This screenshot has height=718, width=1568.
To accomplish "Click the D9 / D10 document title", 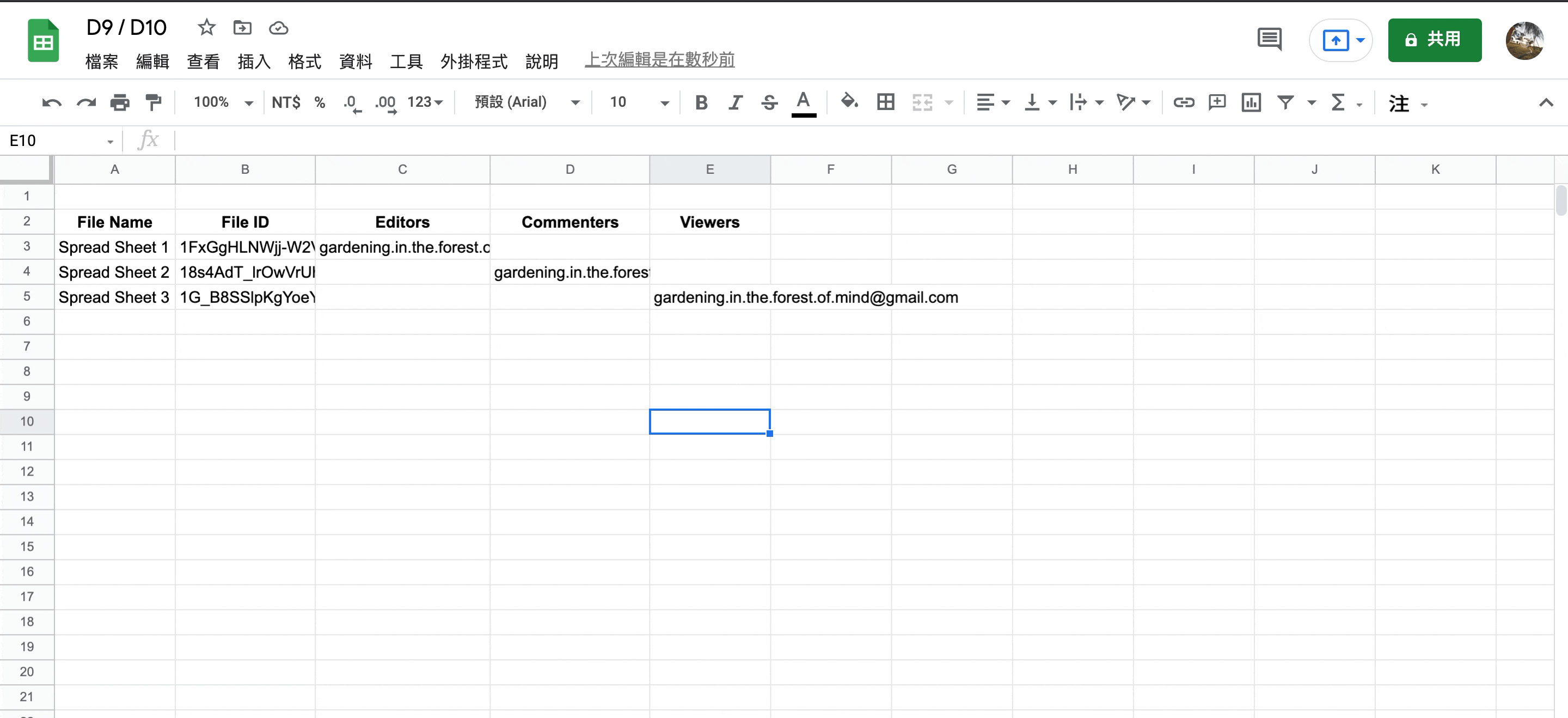I will coord(126,27).
